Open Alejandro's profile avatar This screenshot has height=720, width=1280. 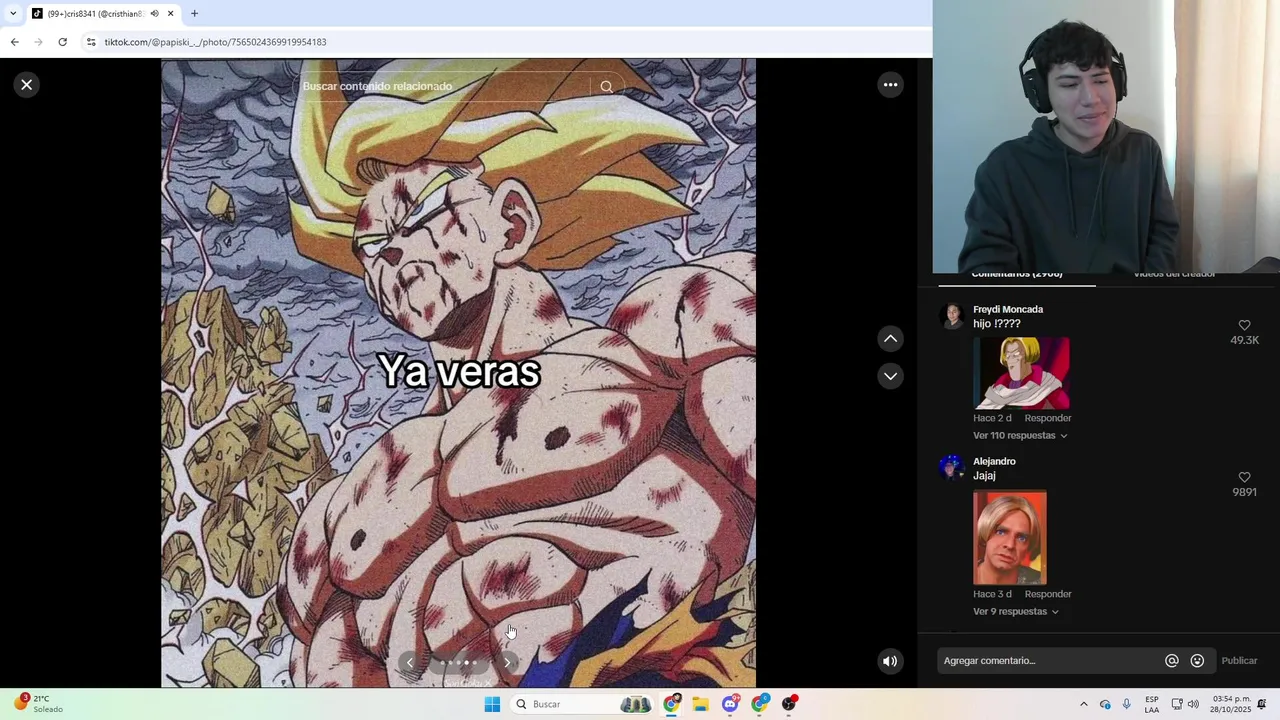(952, 468)
